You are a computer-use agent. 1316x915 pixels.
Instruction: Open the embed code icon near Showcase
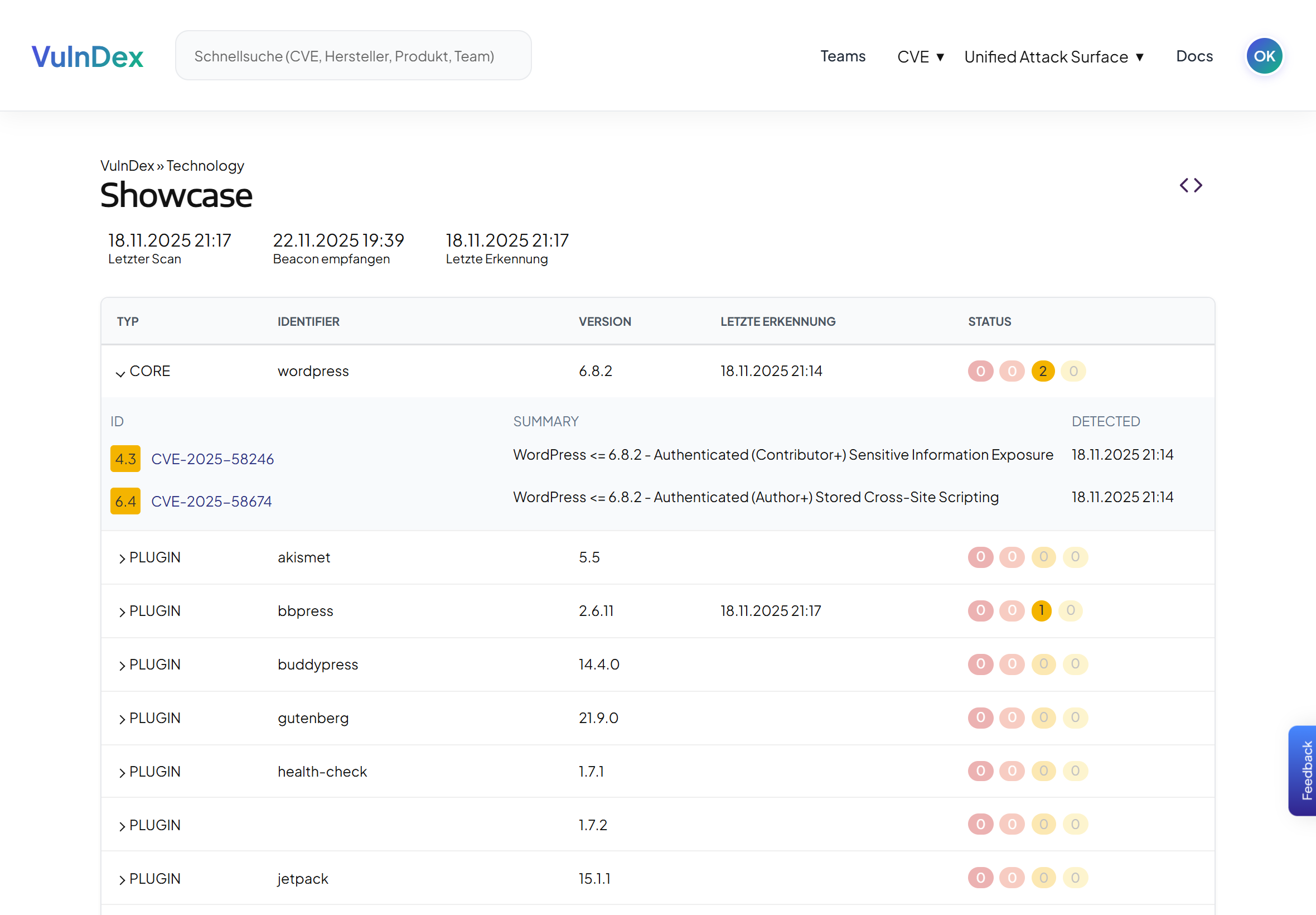point(1190,185)
